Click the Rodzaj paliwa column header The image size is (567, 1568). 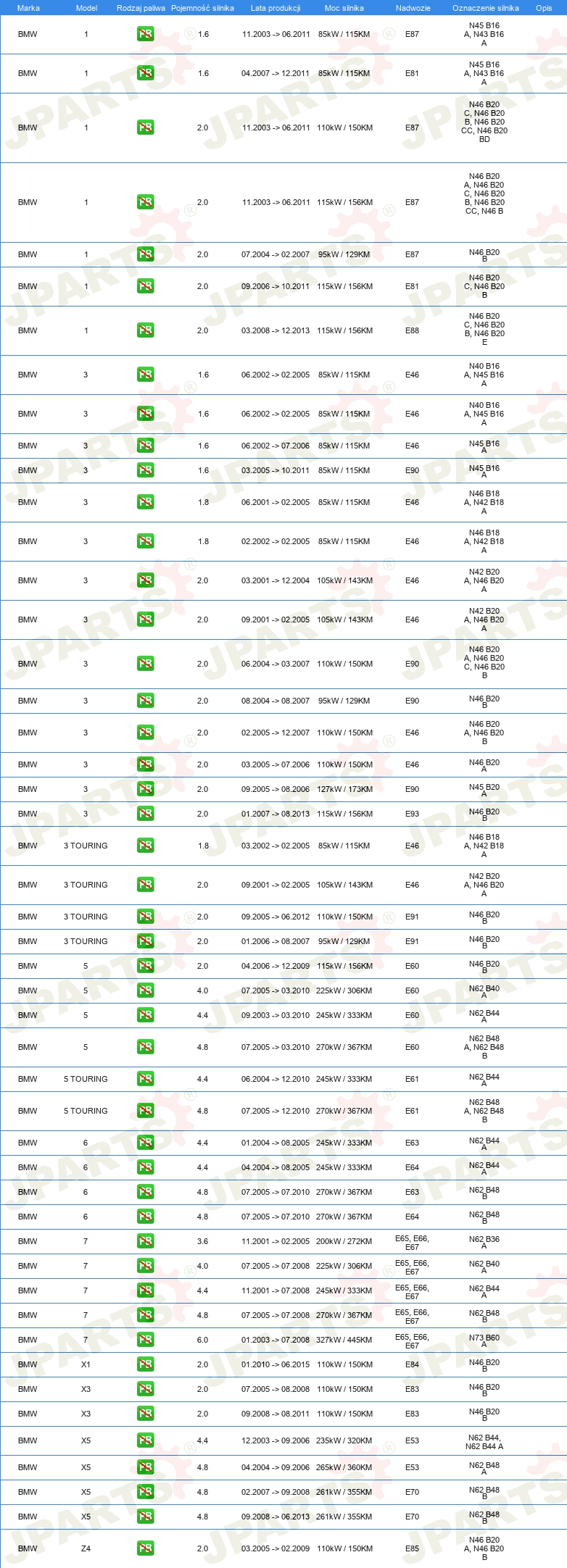[x=141, y=8]
